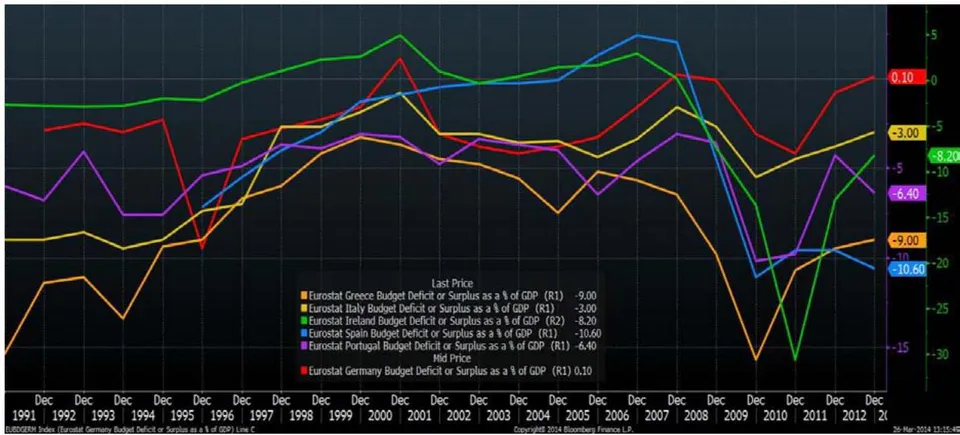
Task: Click the 2010 year label on time axis
Action: 776,416
